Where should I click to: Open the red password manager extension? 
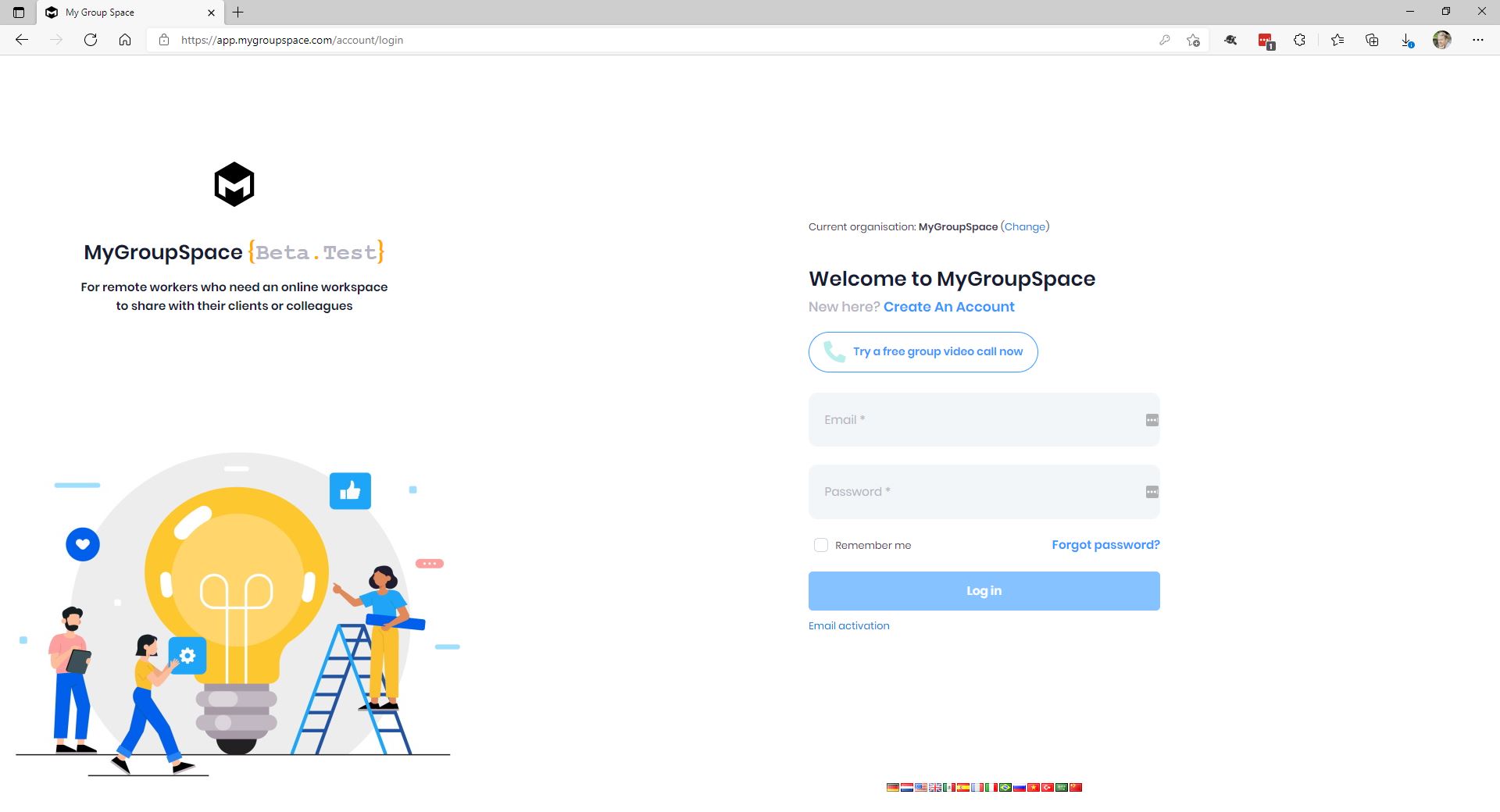point(1266,41)
